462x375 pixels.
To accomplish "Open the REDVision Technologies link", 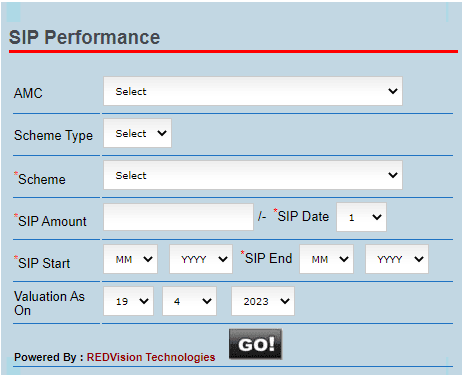I will pyautogui.click(x=151, y=357).
